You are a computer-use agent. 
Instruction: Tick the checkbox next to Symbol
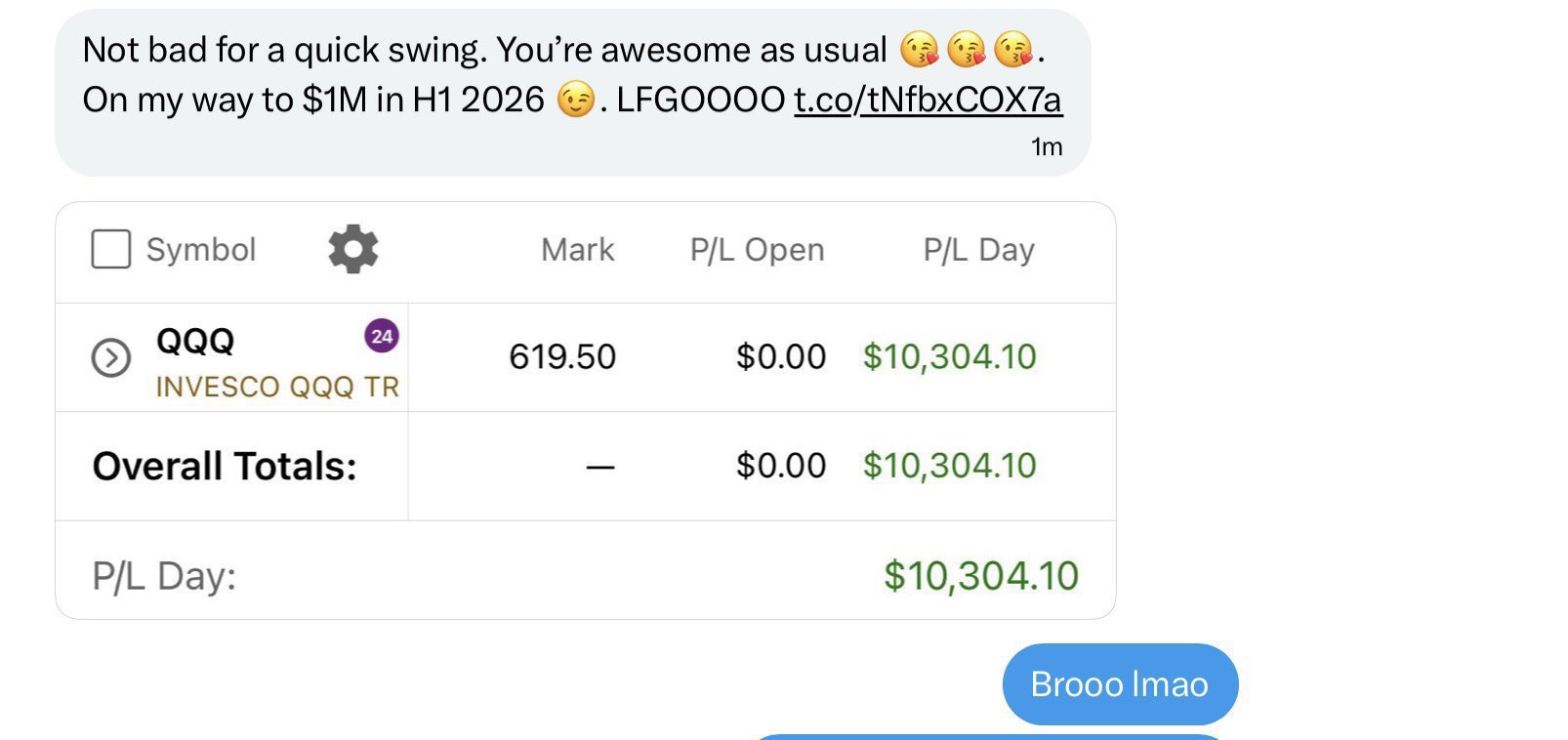click(110, 249)
